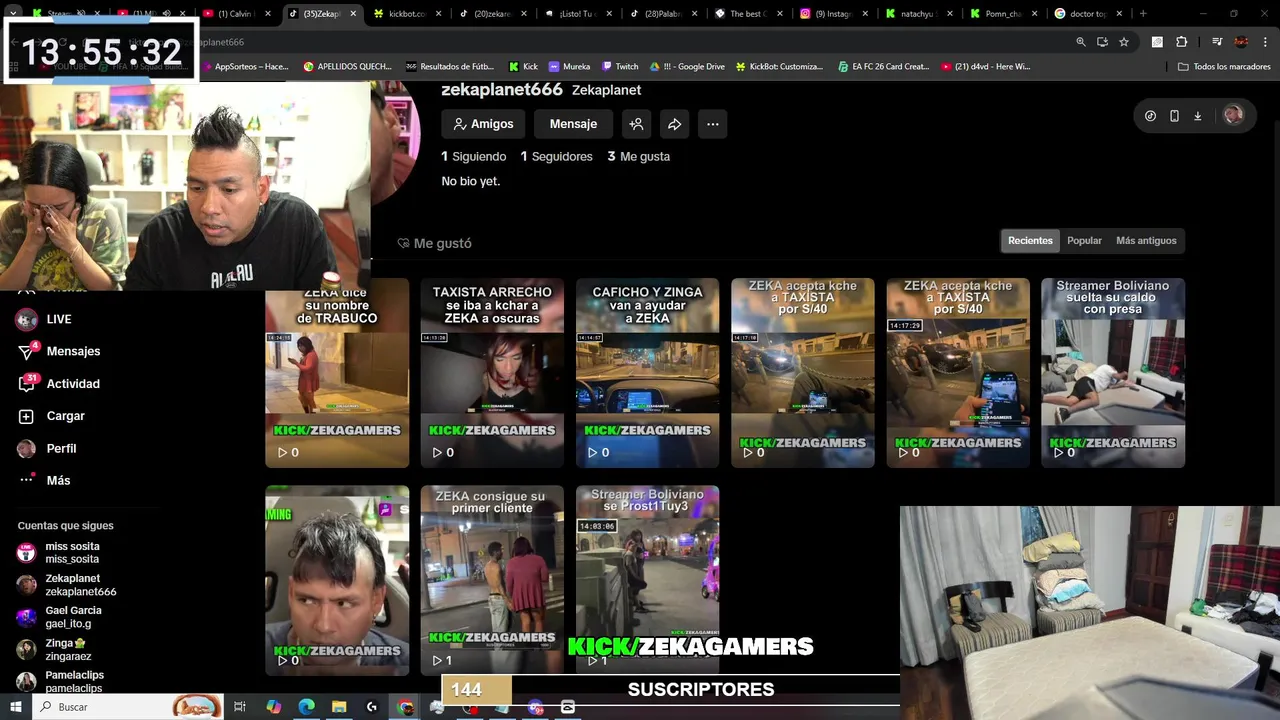Viewport: 1280px width, 720px height.
Task: Click the Mensaje button
Action: [x=573, y=124]
